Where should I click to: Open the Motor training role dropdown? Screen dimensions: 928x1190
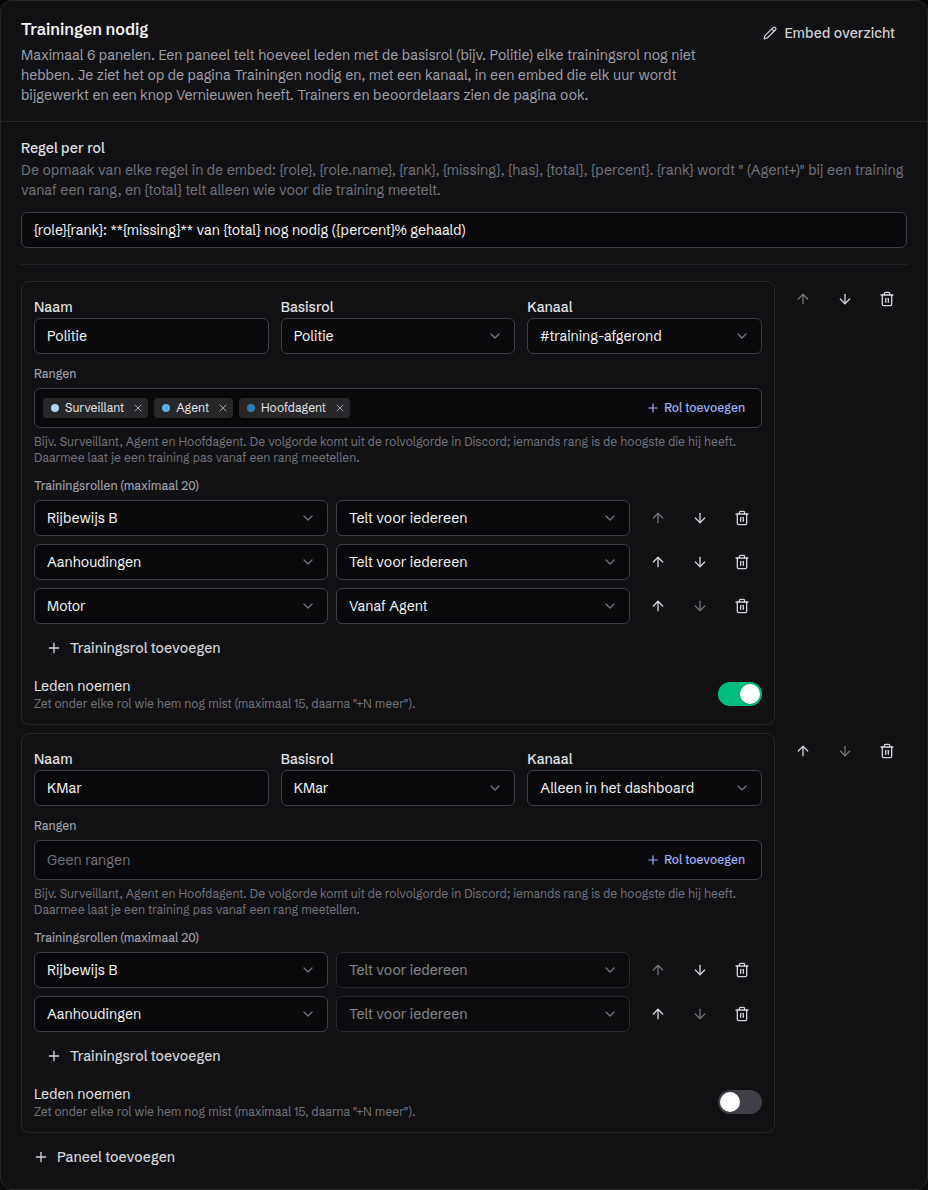[x=181, y=606]
